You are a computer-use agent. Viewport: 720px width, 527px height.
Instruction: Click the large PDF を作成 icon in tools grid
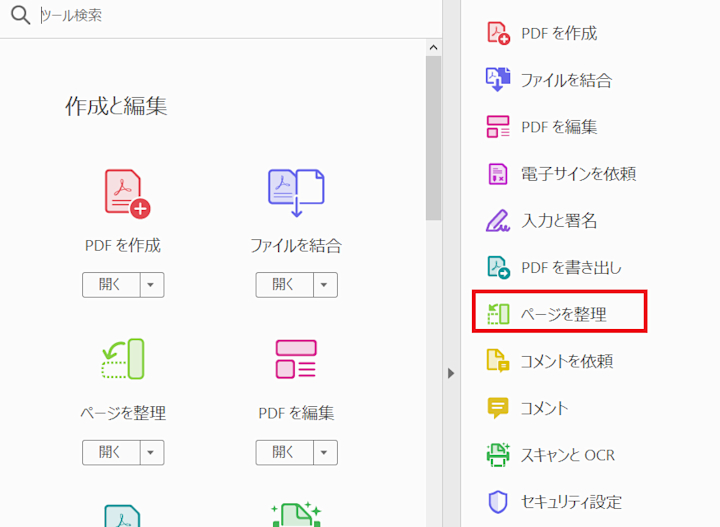(x=127, y=194)
